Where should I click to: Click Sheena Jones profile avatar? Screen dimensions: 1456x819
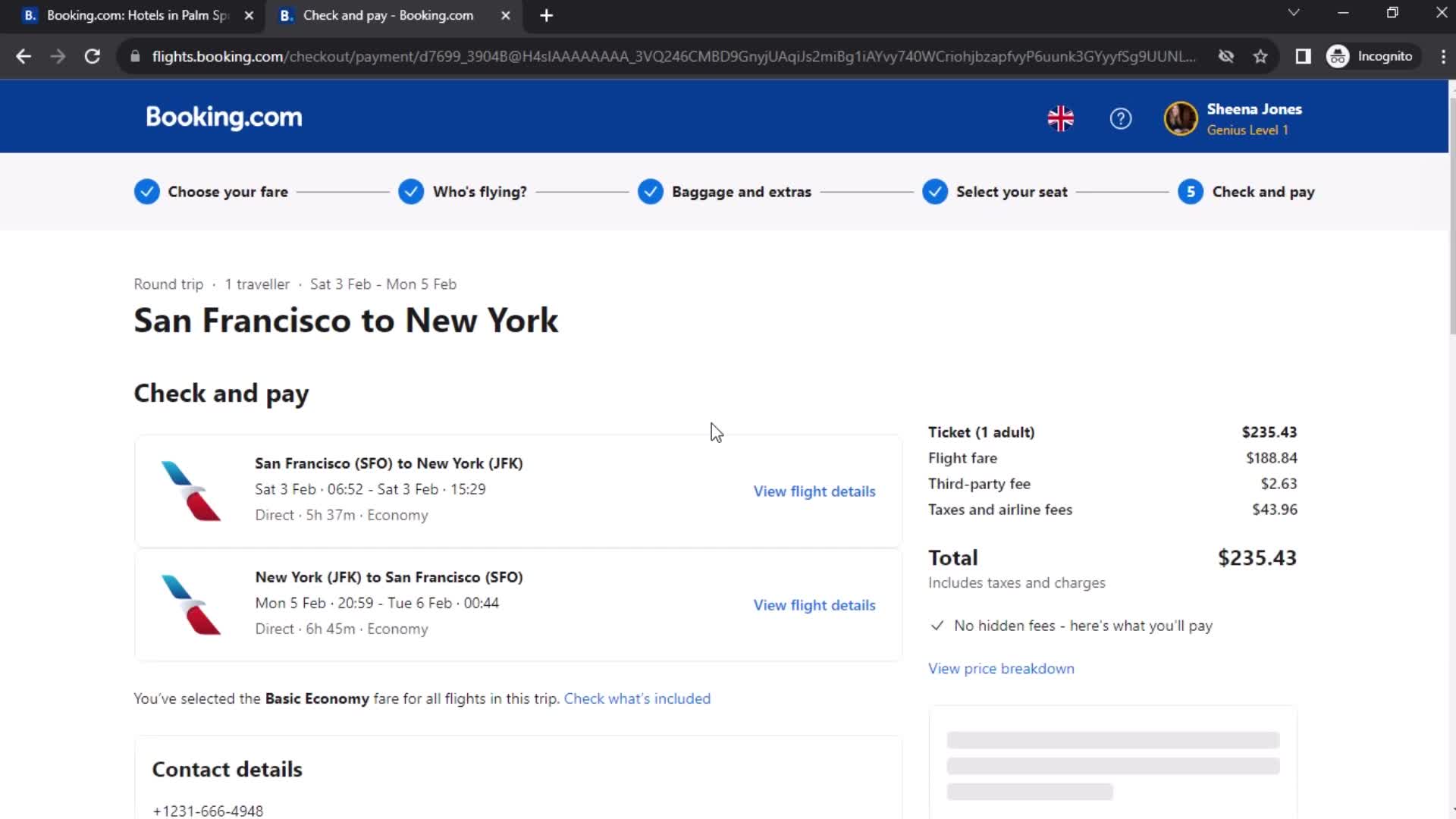tap(1180, 118)
